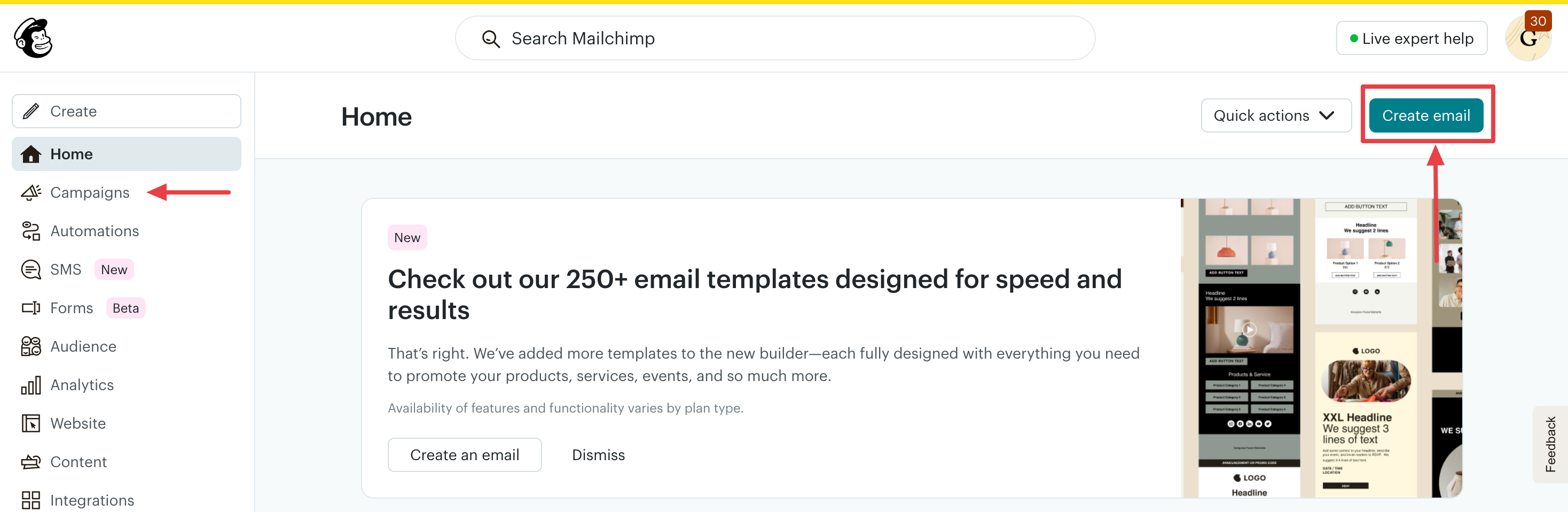Click the Website cursor icon
Viewport: 1568px width, 512px height.
[30, 423]
